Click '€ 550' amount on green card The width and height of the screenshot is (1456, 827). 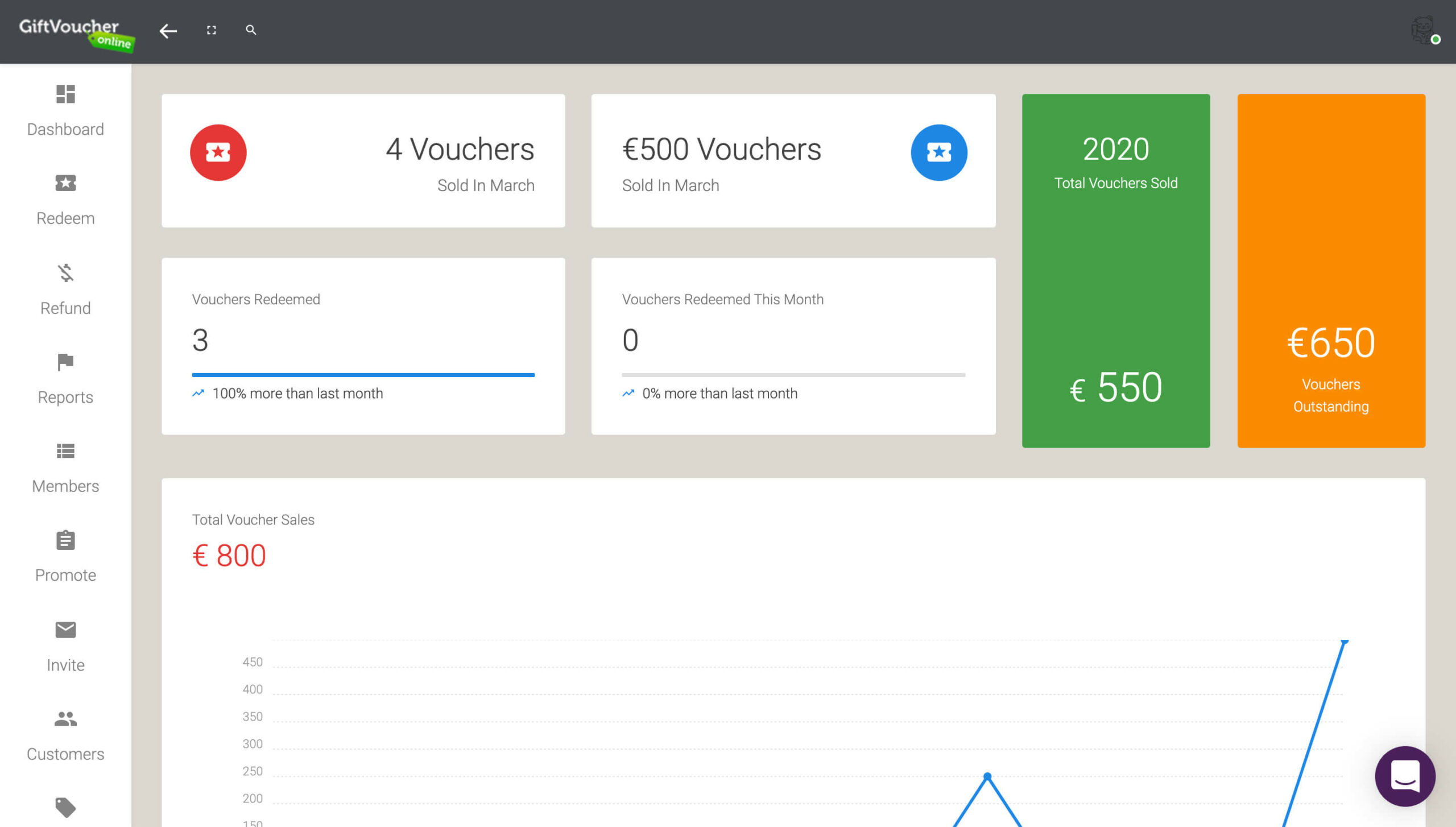click(1116, 388)
